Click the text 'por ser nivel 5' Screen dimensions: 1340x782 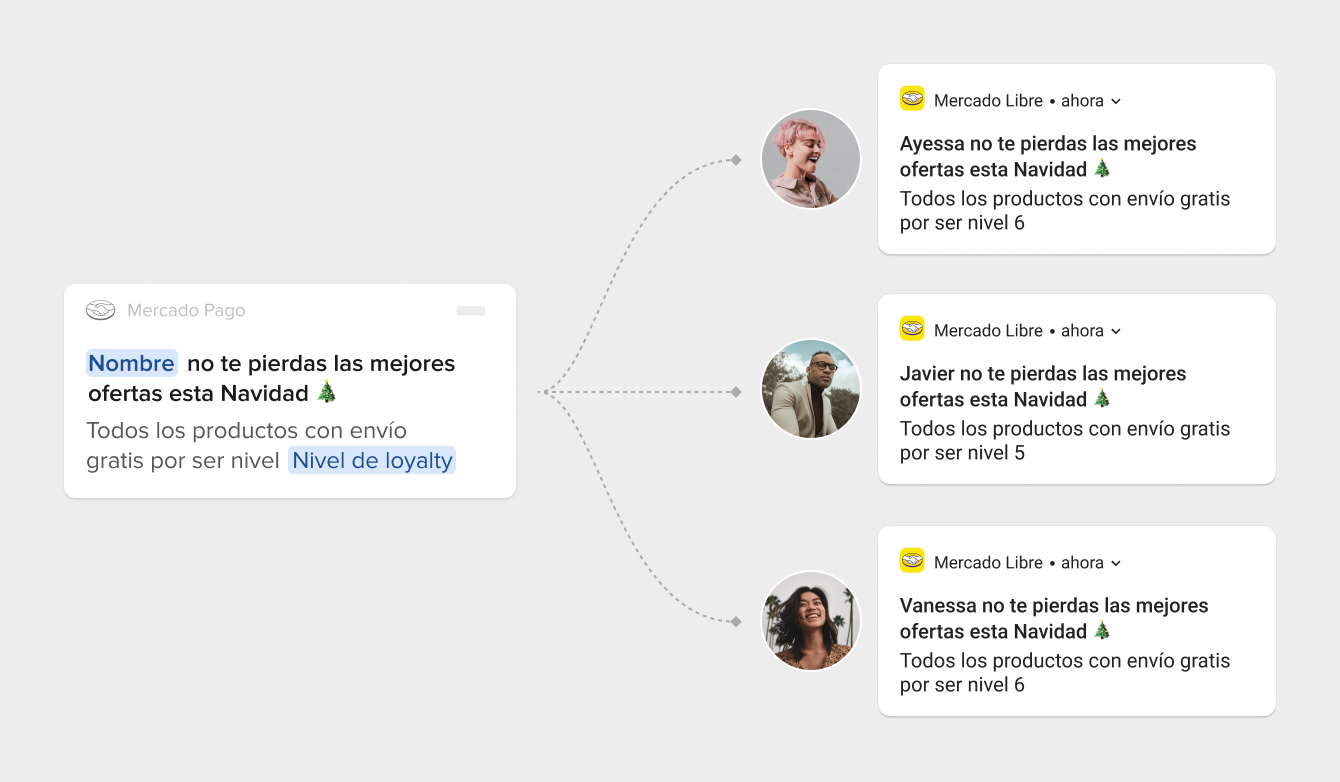(962, 453)
